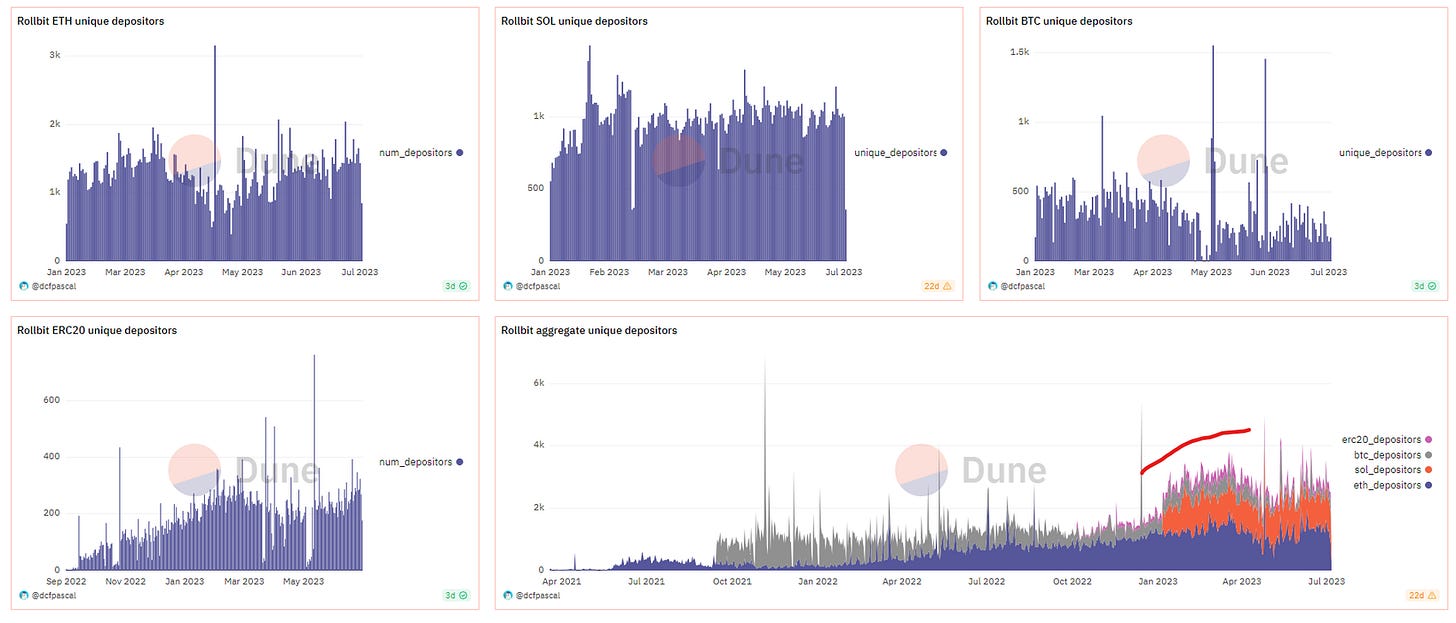Click the 600 y-axis label in ERC20 chart
The width and height of the screenshot is (1456, 623).
pos(53,400)
